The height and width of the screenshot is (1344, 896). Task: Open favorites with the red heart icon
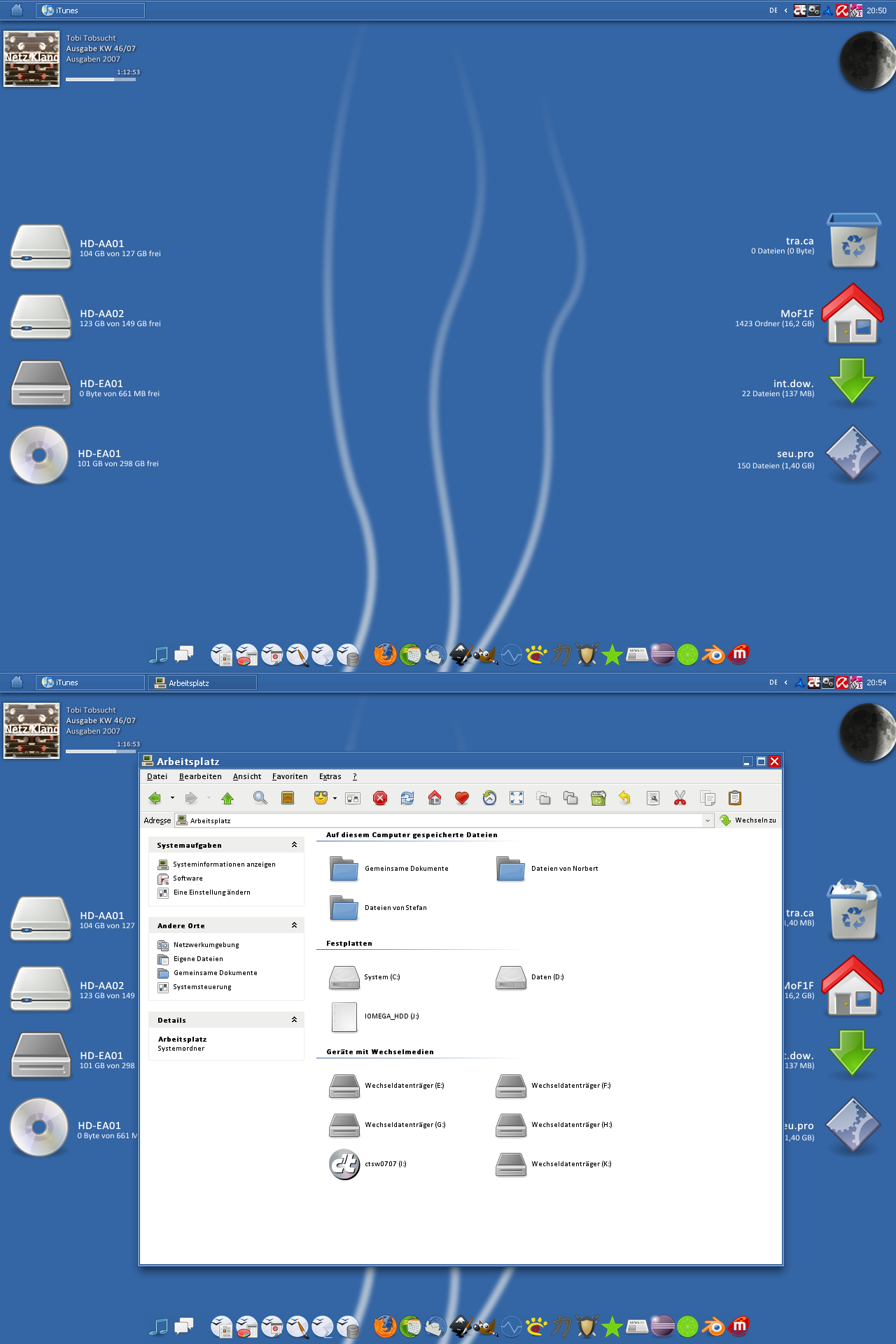point(462,798)
